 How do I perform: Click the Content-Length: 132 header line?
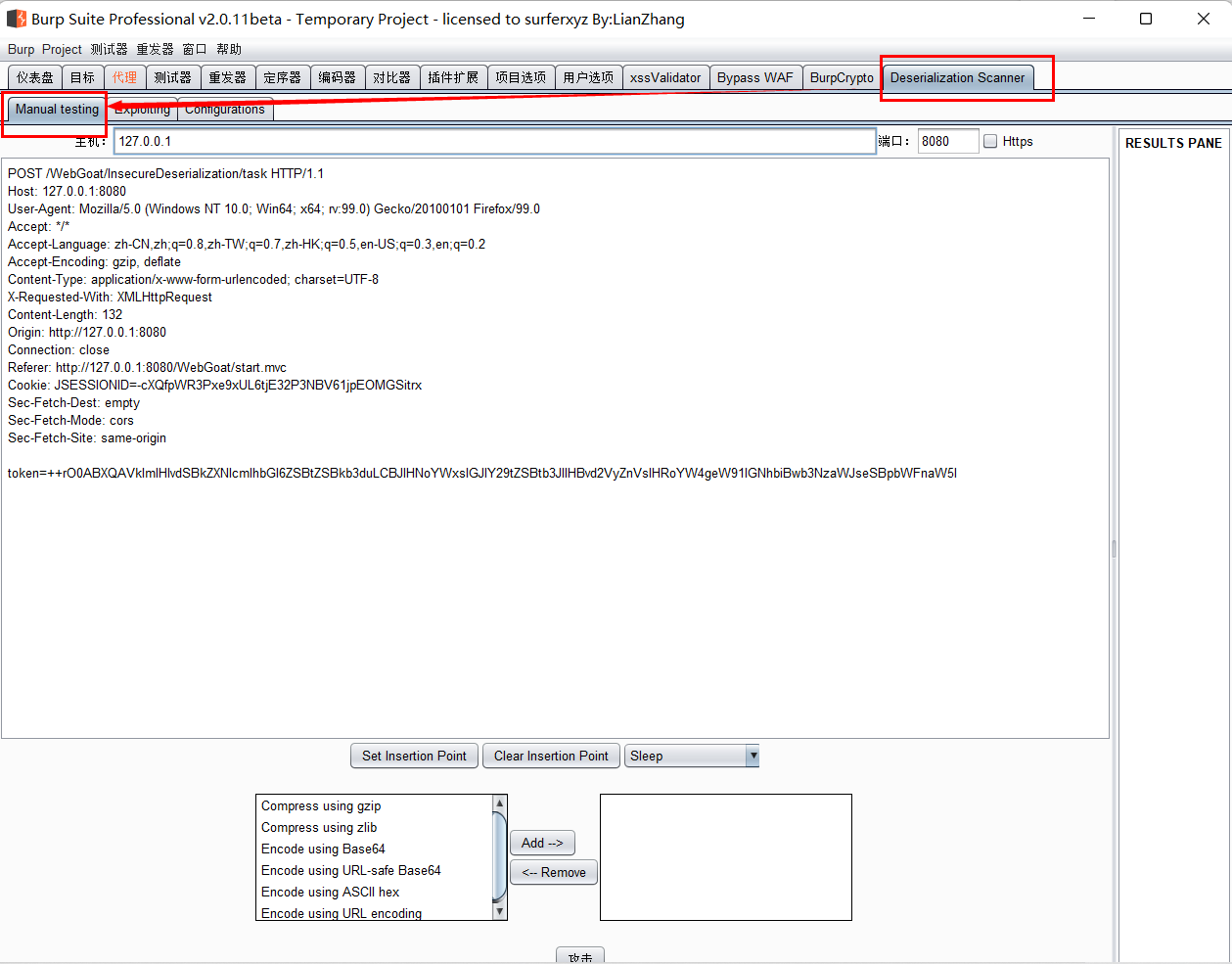click(x=65, y=314)
